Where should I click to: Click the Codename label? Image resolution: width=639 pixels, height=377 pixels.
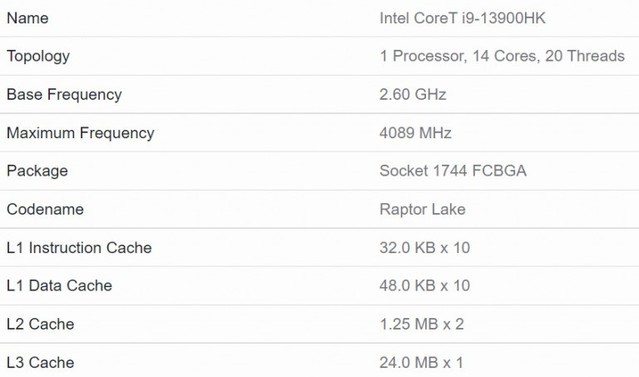tap(45, 209)
